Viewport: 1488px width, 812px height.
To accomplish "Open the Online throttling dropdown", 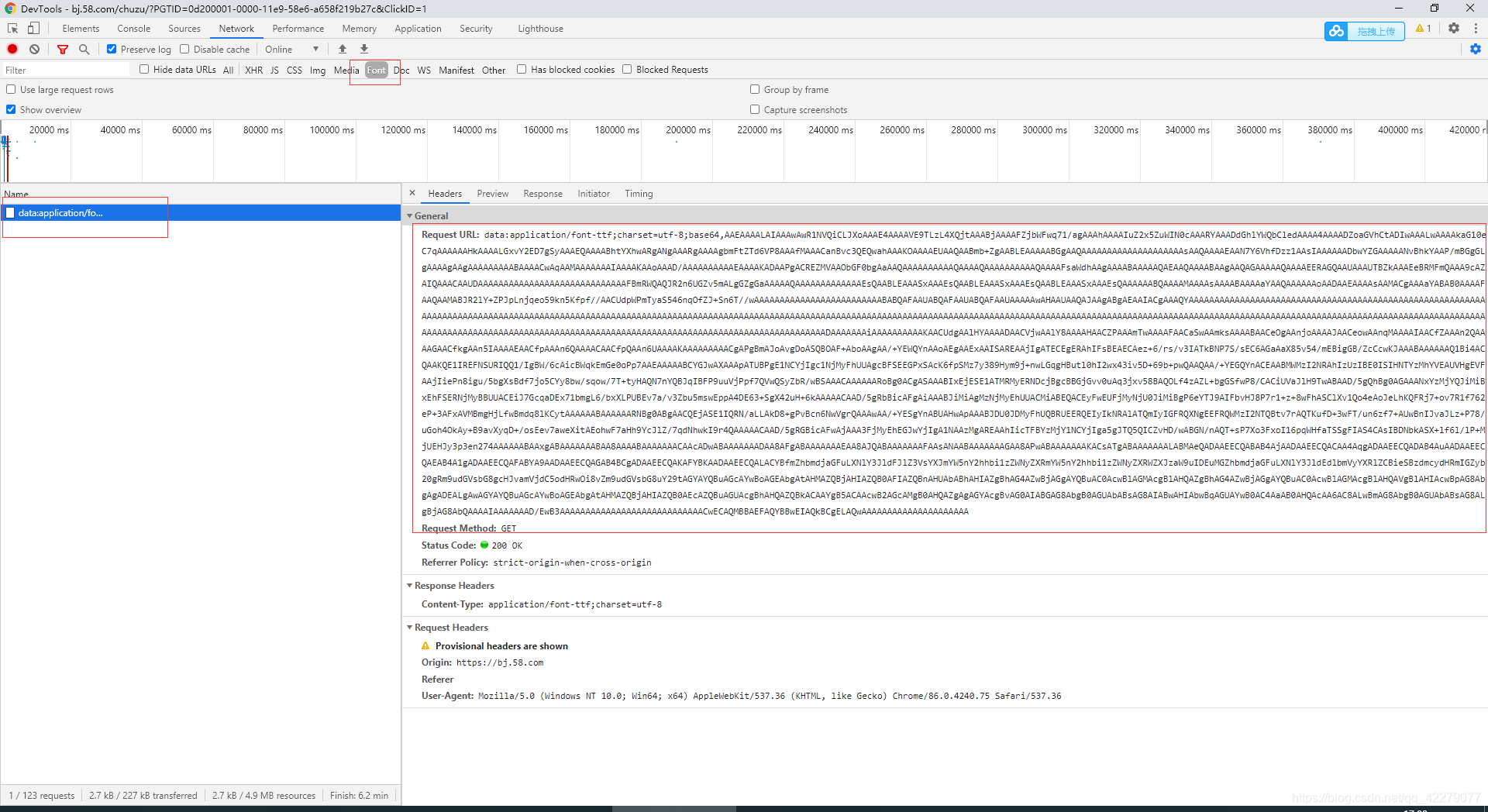I will (291, 49).
